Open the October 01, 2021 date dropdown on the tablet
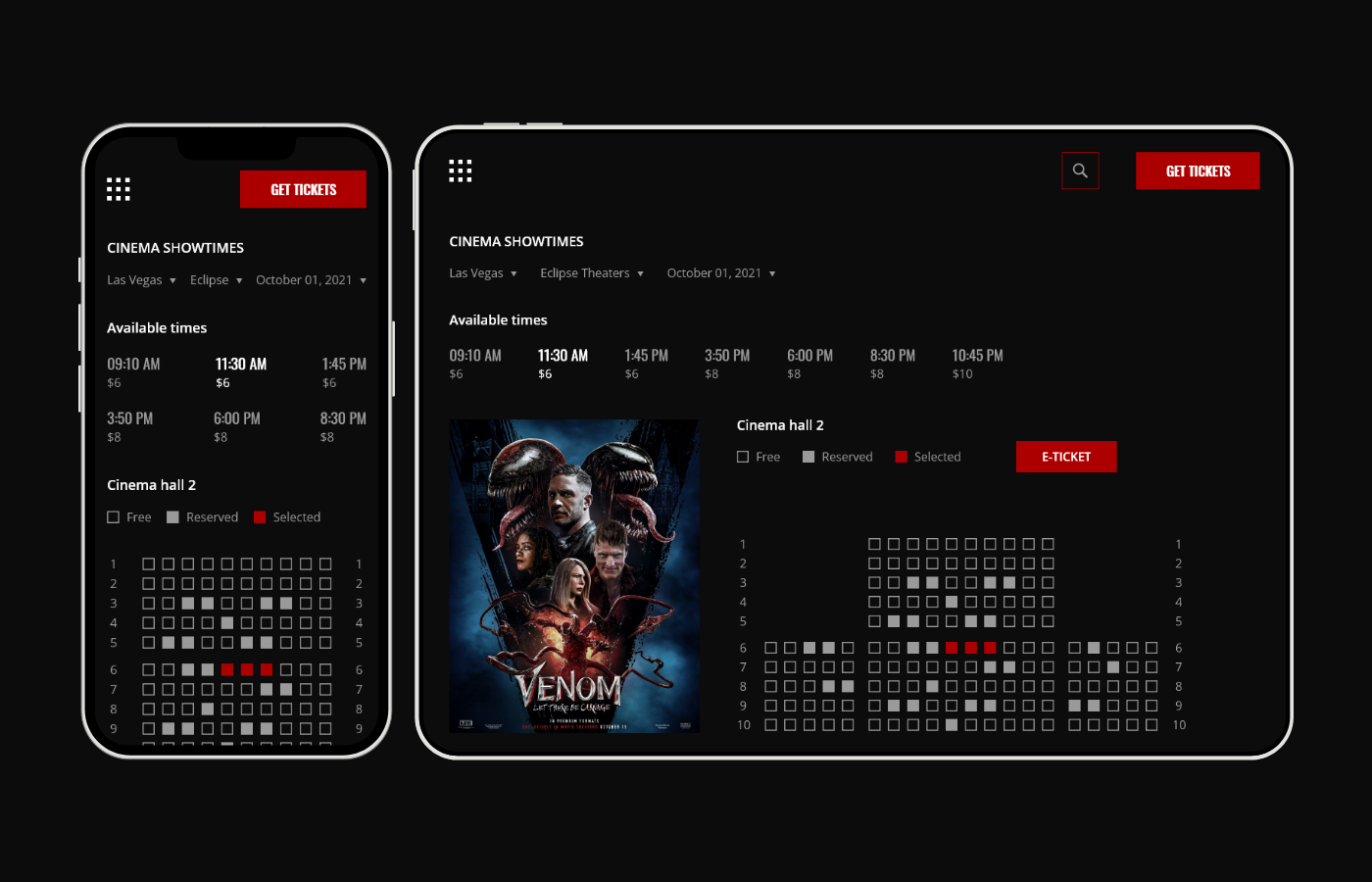The width and height of the screenshot is (1372, 882). click(721, 273)
